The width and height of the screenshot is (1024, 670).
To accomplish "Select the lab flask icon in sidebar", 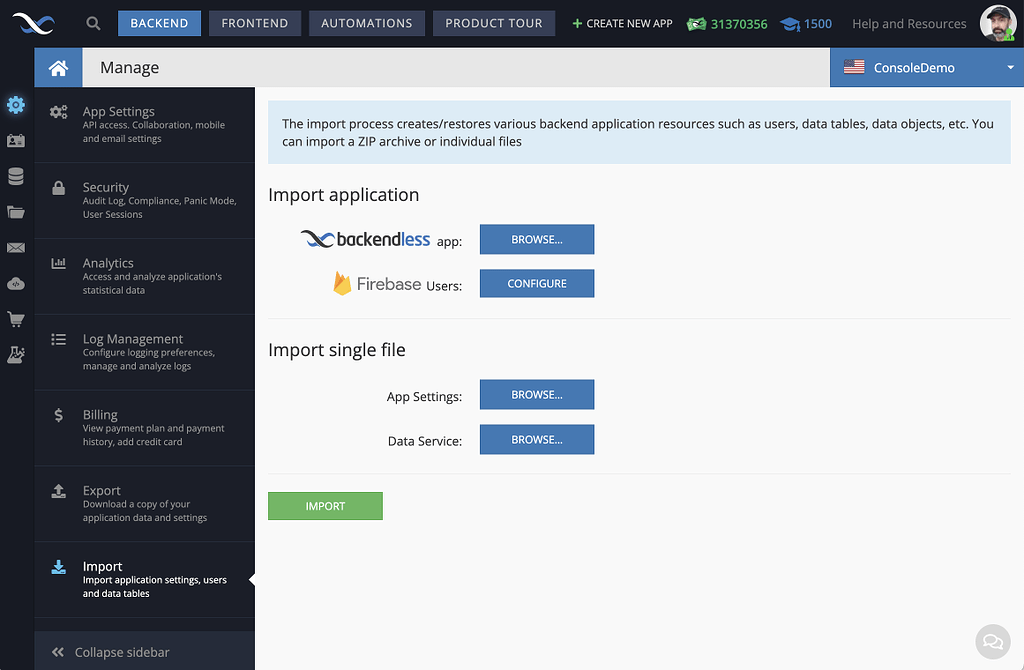I will 15,353.
